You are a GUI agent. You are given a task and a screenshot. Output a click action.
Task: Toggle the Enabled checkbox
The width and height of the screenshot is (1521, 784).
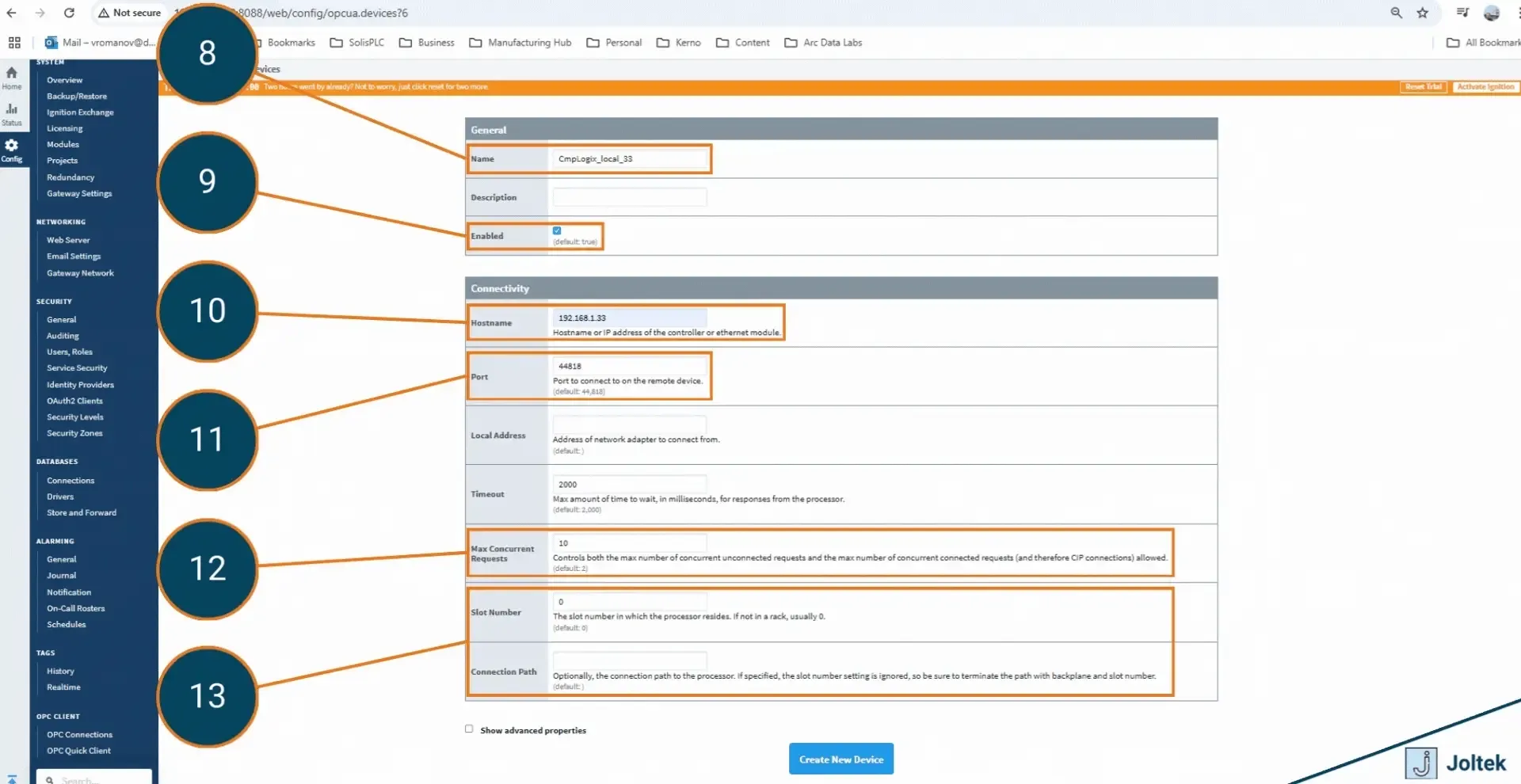coord(557,230)
